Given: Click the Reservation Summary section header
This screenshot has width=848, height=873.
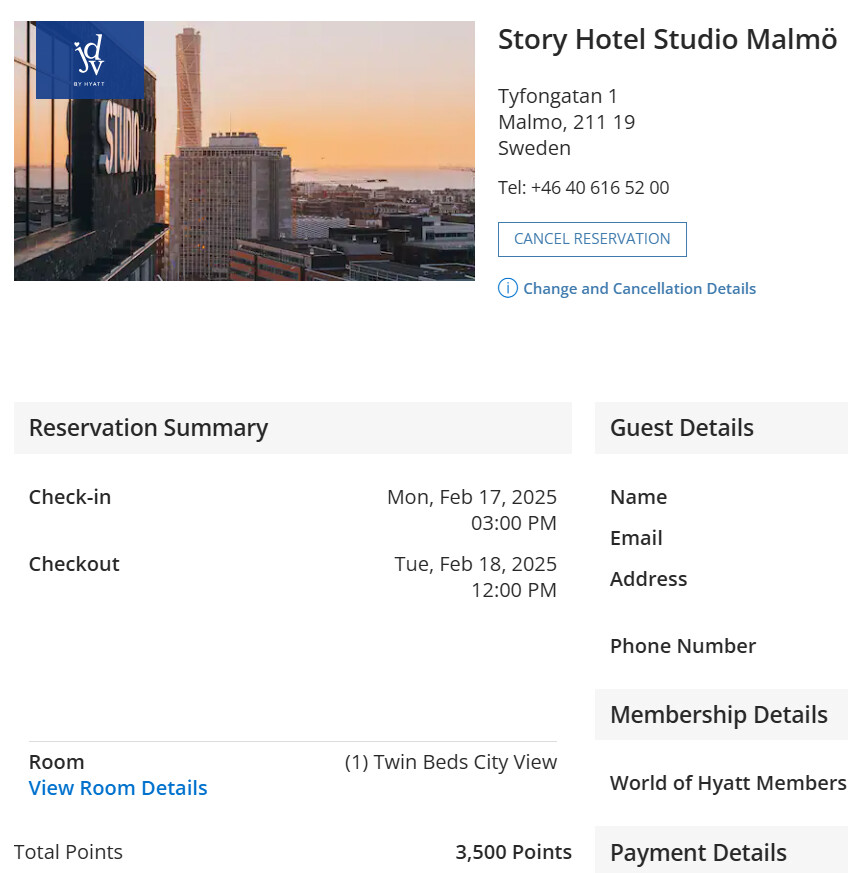Looking at the screenshot, I should pos(148,428).
